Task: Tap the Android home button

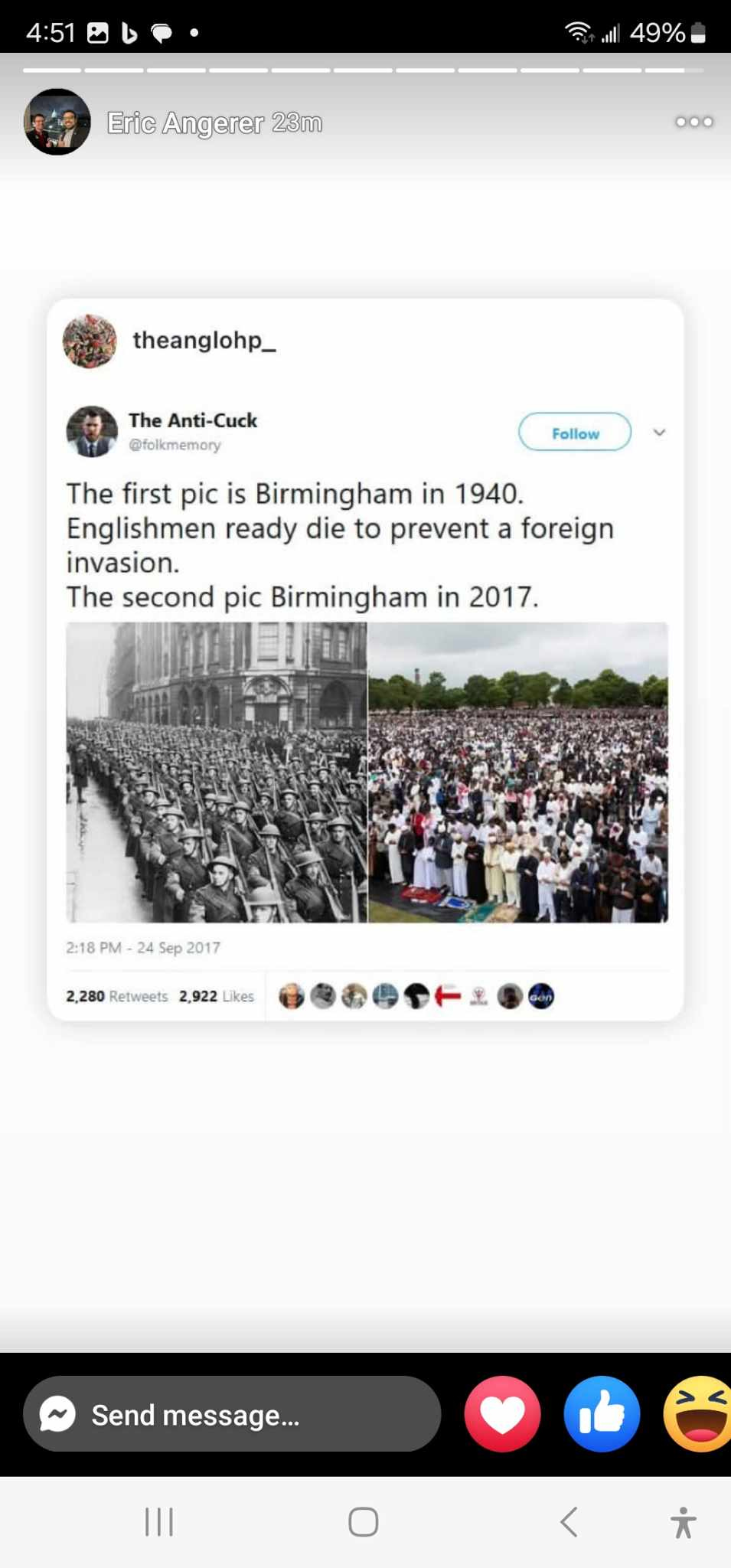Action: pyautogui.click(x=363, y=1522)
